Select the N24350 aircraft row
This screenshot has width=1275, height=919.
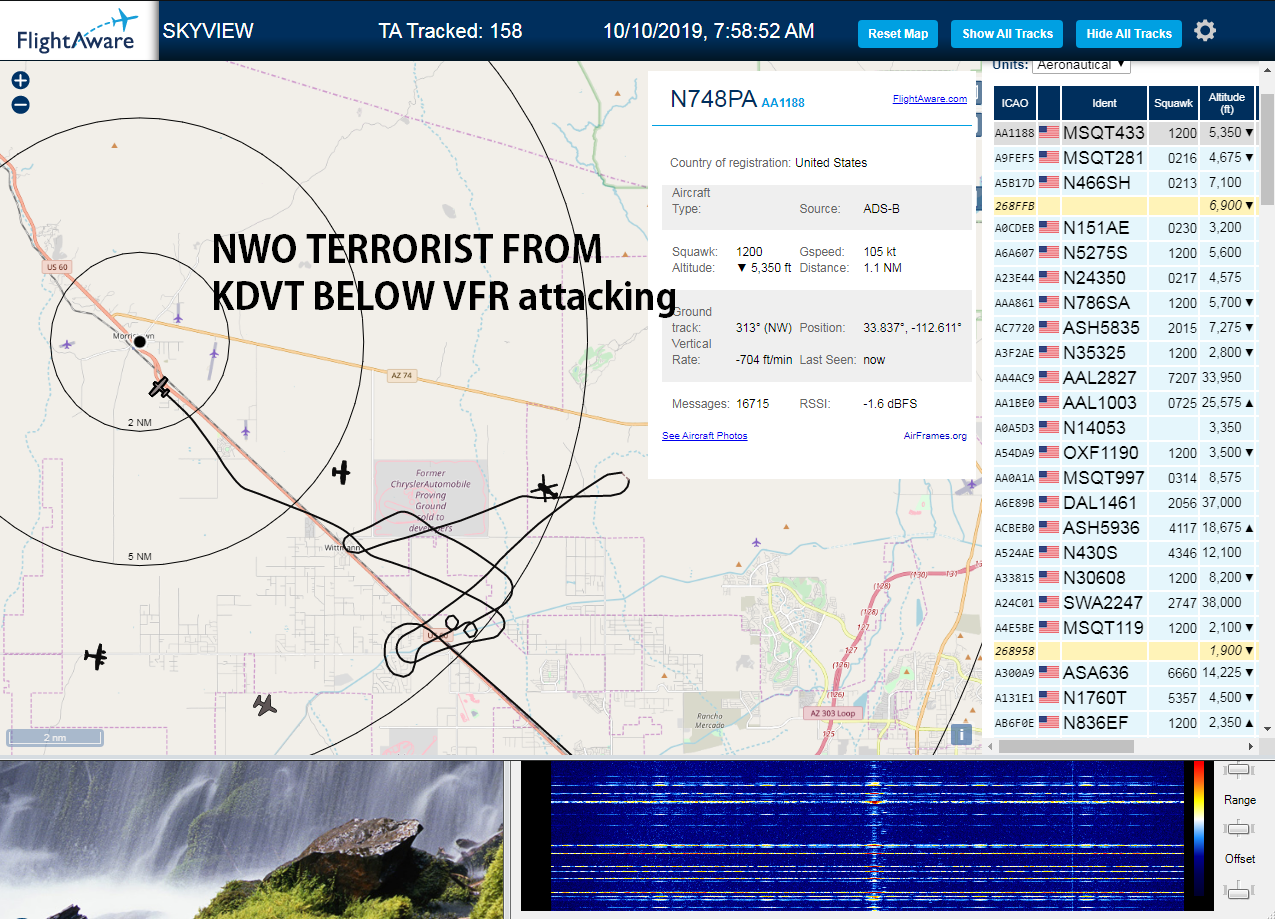[1124, 278]
